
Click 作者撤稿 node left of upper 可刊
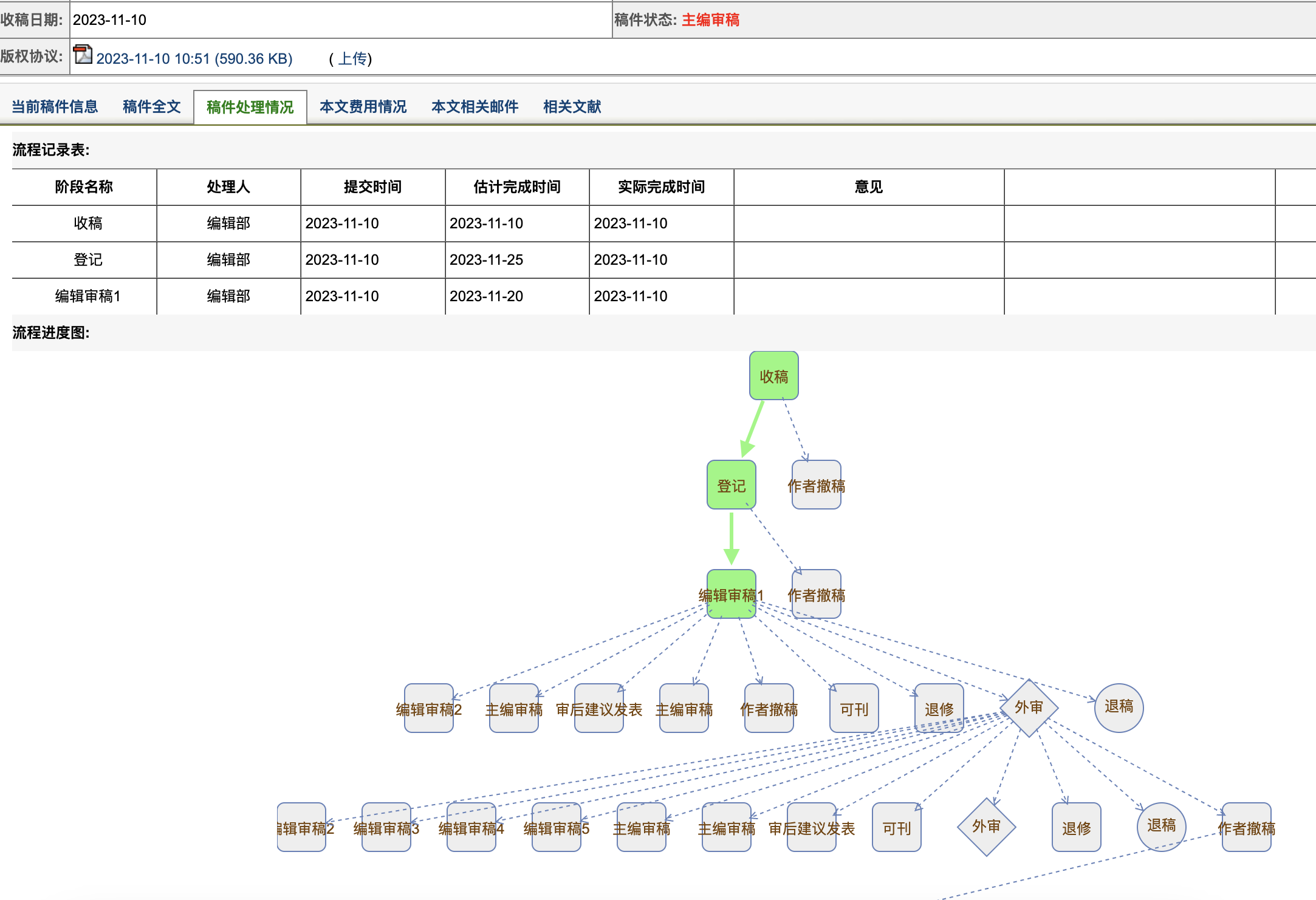click(x=769, y=708)
